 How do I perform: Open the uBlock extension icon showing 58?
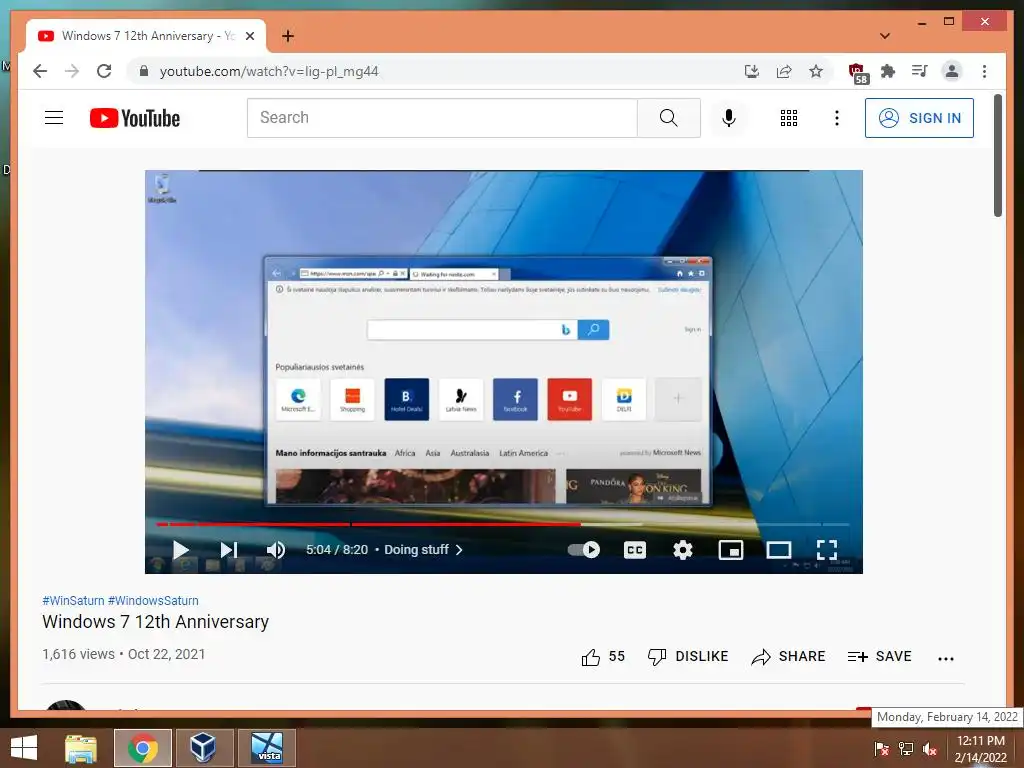857,72
